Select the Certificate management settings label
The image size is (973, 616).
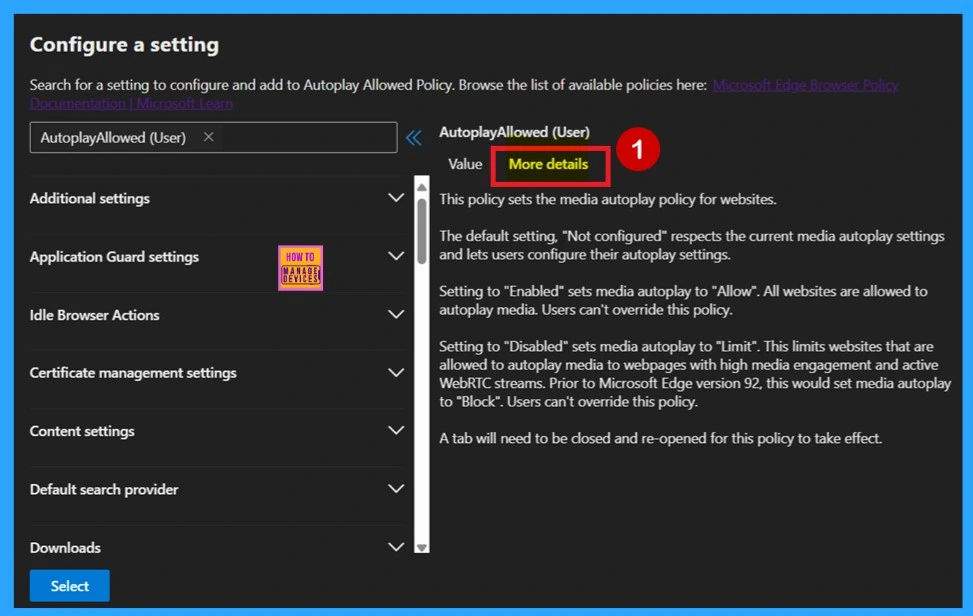point(133,373)
